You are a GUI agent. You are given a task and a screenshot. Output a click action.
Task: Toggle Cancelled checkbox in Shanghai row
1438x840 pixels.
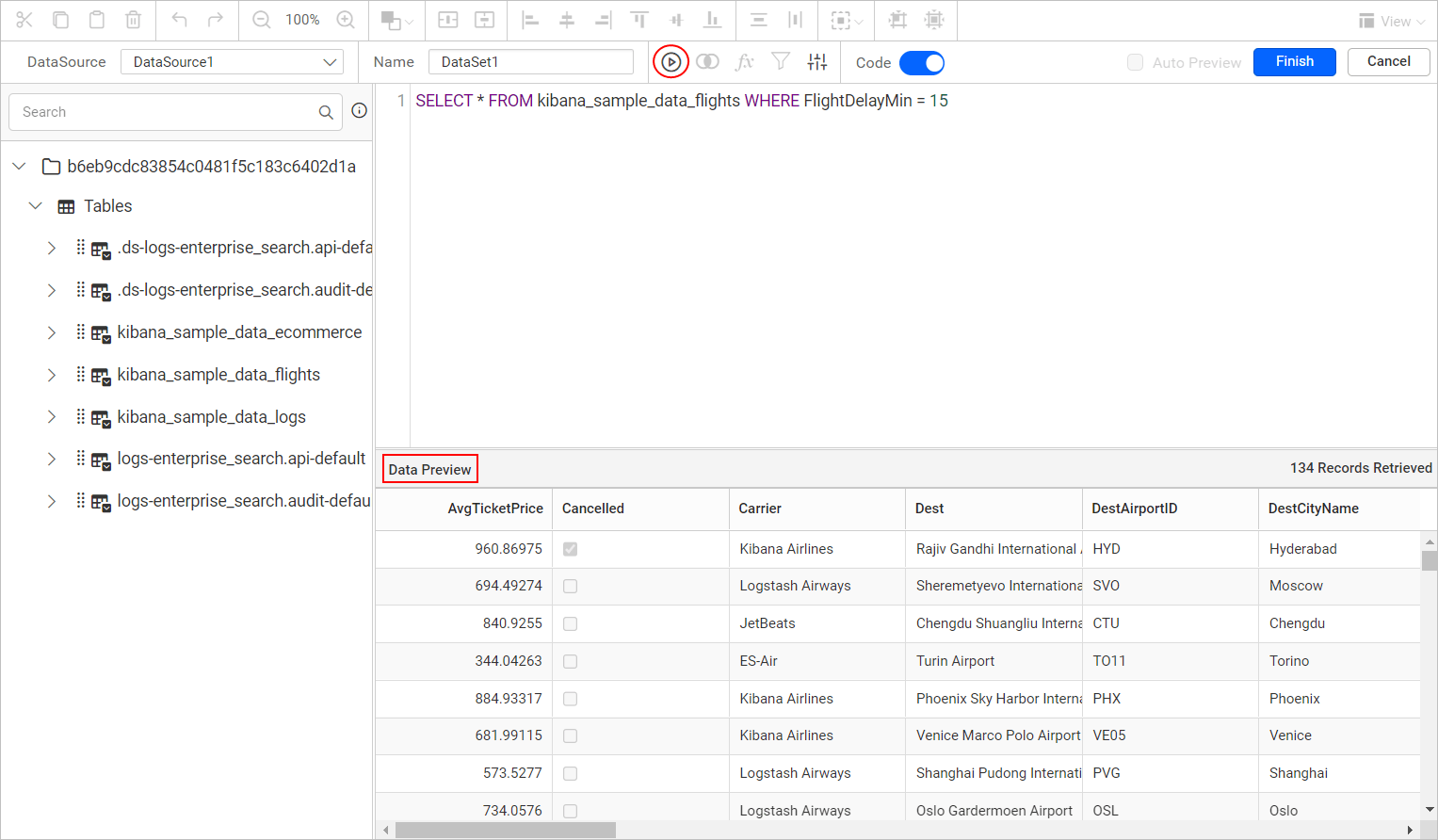[x=570, y=773]
